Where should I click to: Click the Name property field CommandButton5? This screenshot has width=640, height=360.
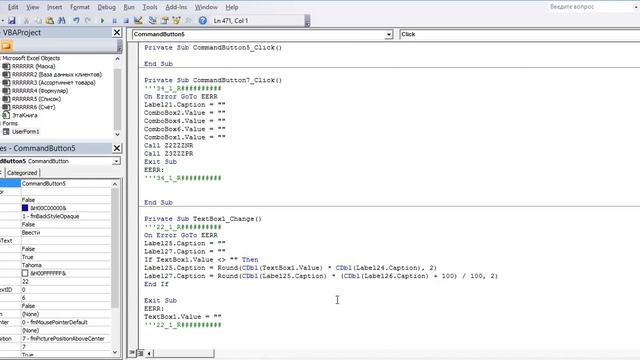[65, 184]
